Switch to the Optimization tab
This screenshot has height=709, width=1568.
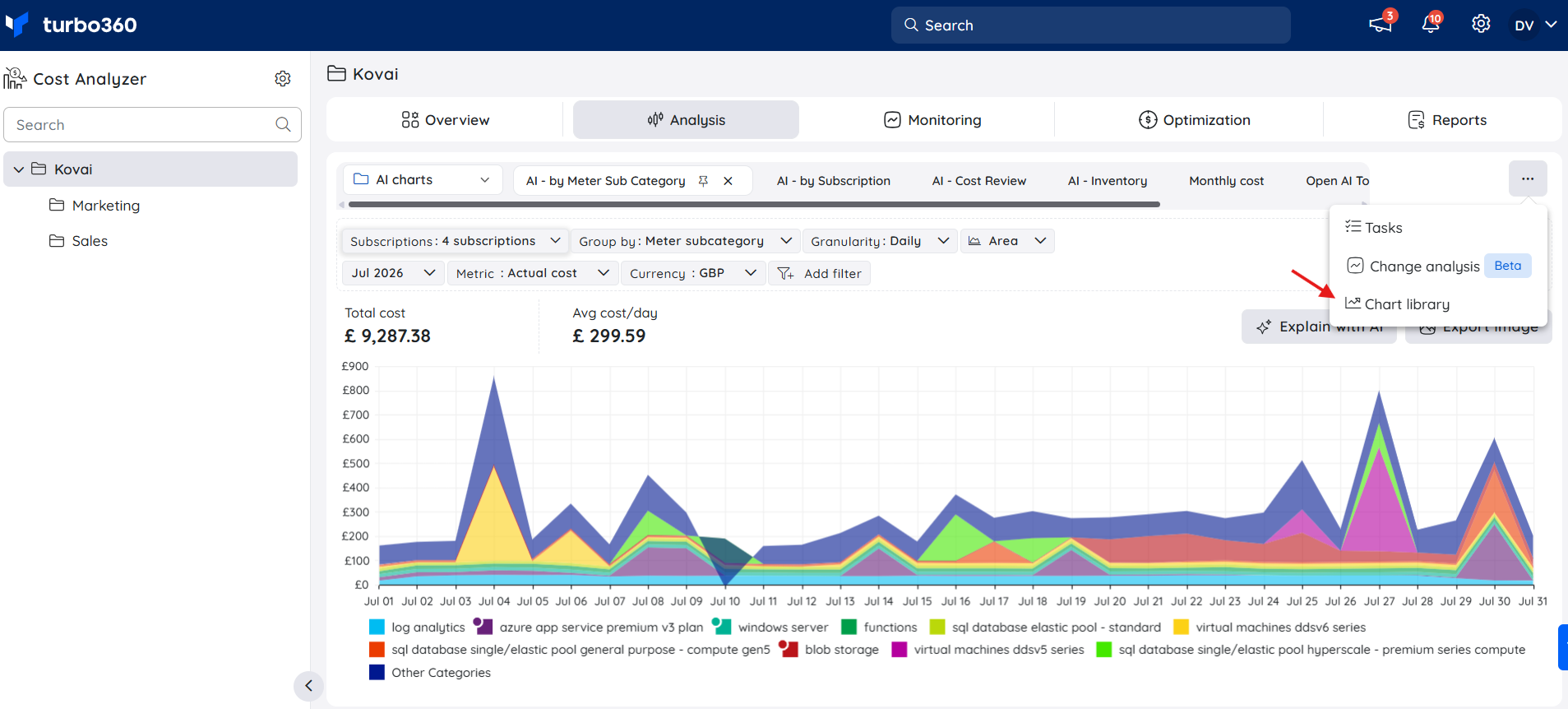(1194, 120)
